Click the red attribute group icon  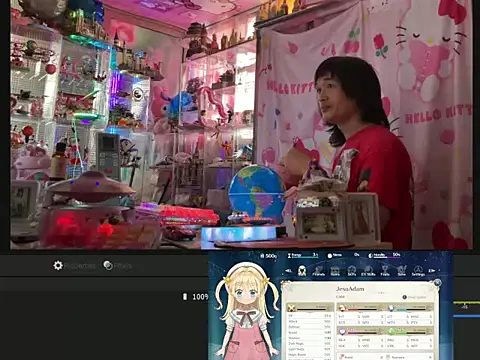[342, 308]
